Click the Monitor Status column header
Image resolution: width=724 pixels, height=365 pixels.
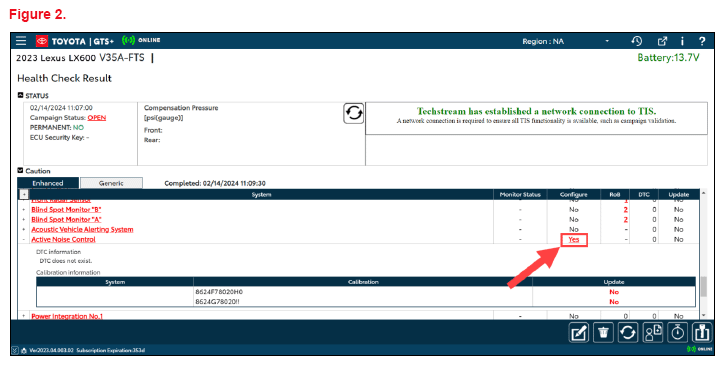(x=520, y=195)
